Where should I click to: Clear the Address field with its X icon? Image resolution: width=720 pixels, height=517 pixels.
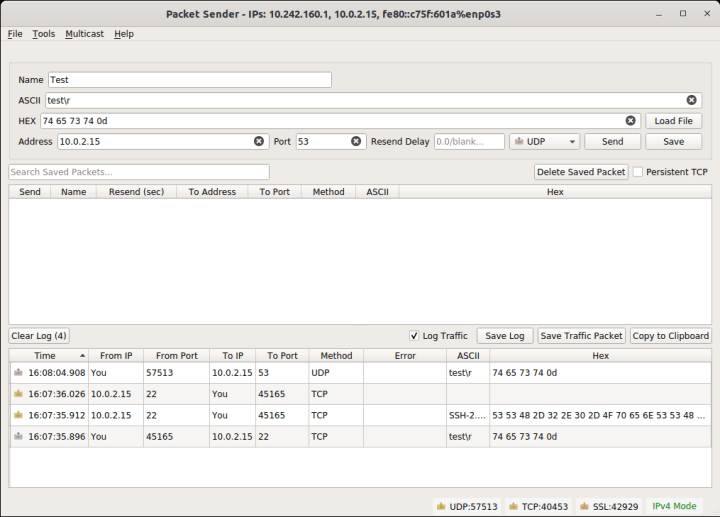click(259, 141)
